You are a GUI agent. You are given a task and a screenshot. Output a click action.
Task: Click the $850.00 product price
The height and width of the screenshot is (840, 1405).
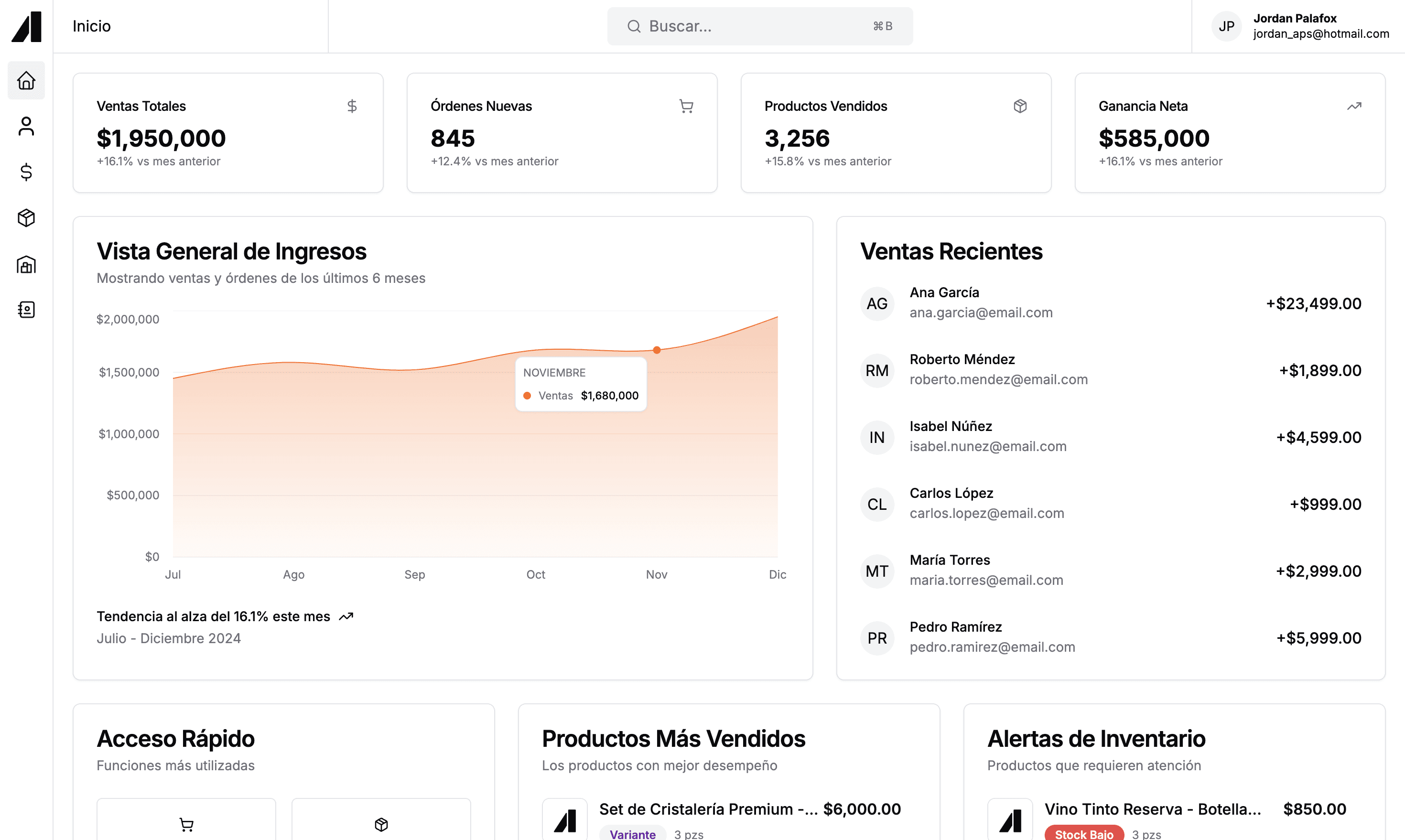[1315, 809]
